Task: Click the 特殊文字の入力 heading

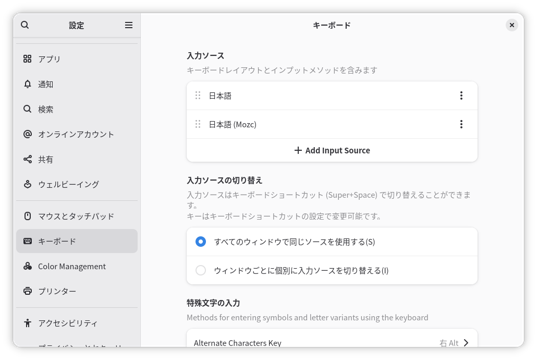Action: click(x=213, y=303)
